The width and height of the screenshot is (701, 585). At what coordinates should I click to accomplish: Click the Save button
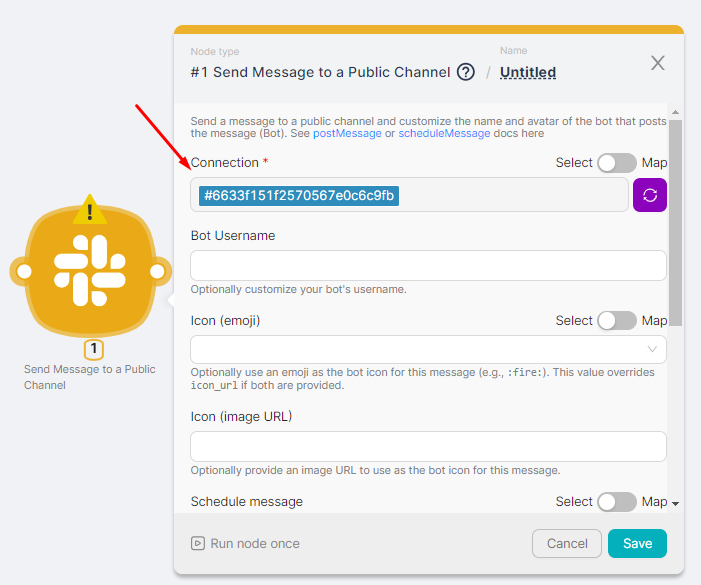(637, 544)
